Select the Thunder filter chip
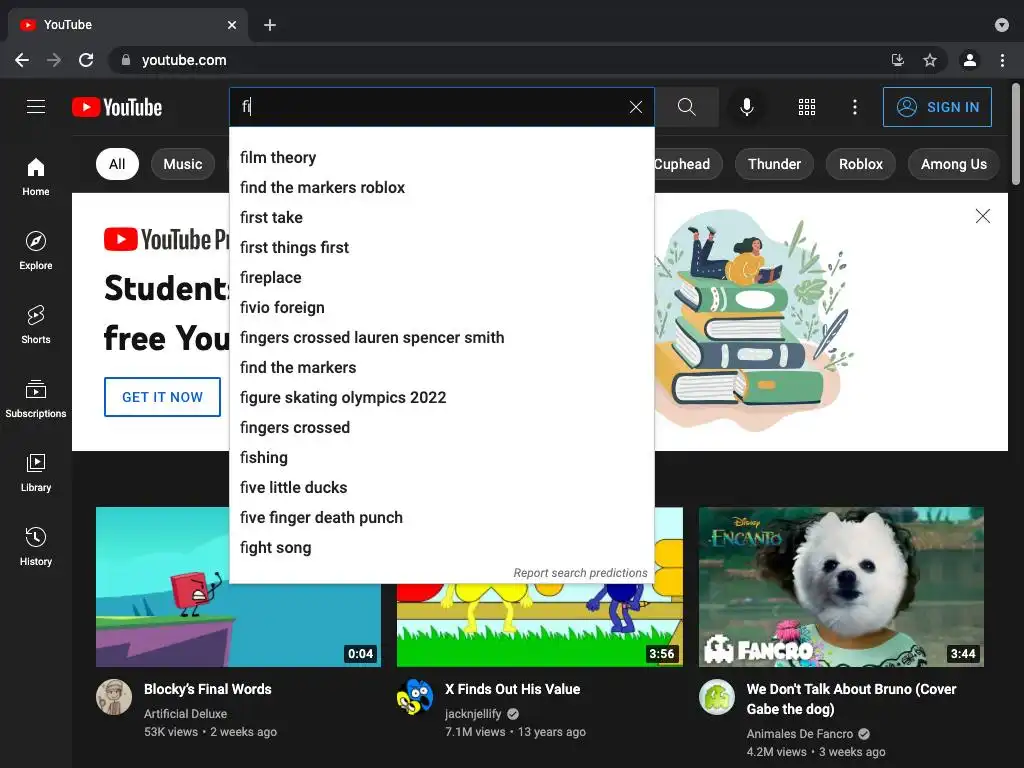1024x768 pixels. coord(775,164)
